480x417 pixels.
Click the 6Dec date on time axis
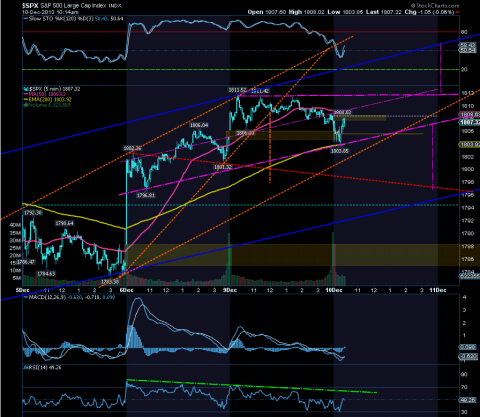127,290
